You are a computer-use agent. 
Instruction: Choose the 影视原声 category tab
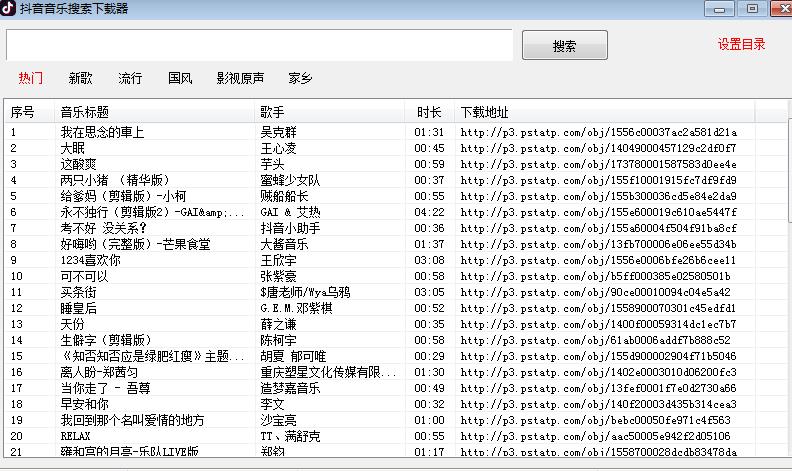point(240,78)
